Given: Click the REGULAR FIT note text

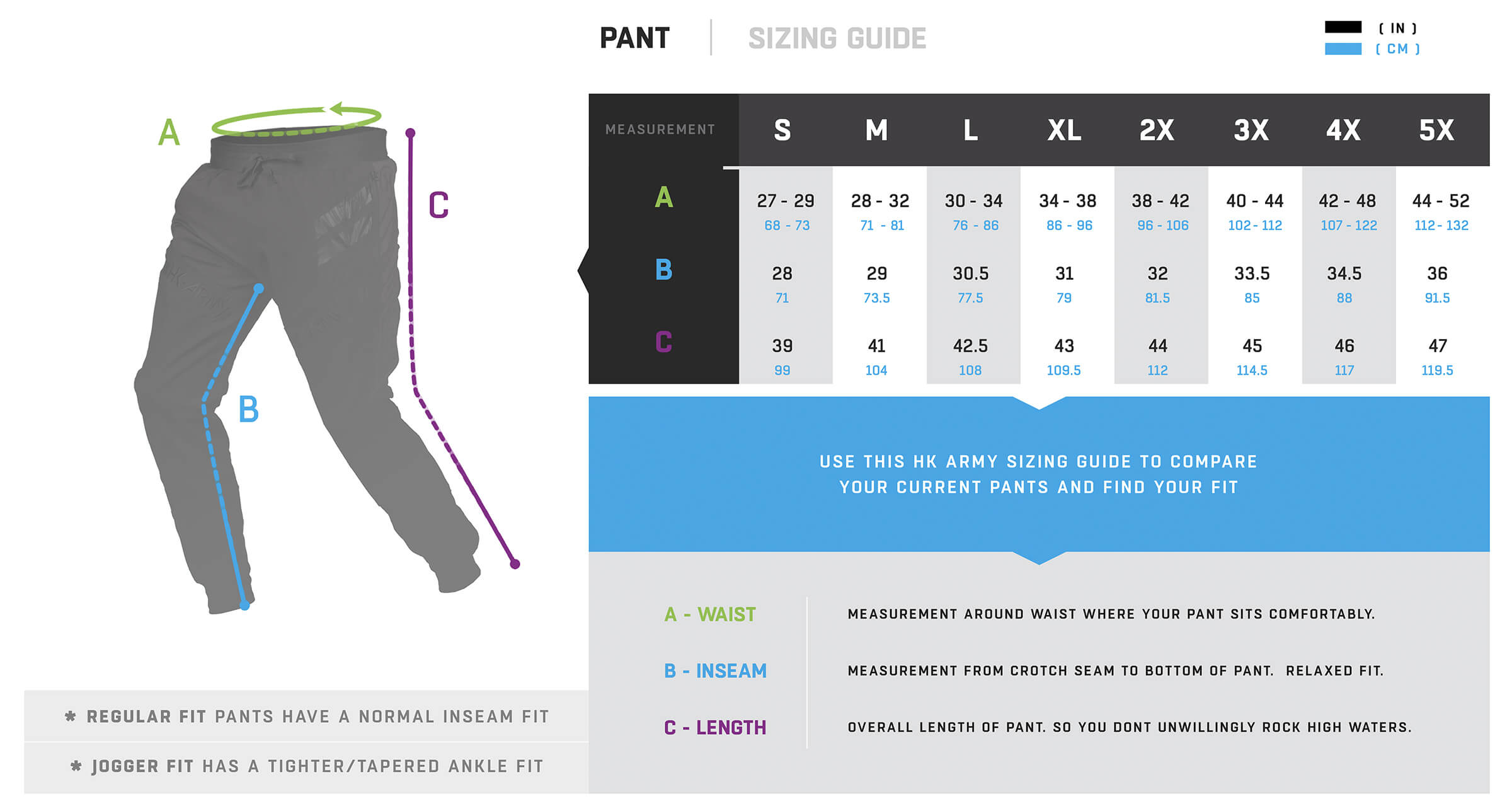Looking at the screenshot, I should coord(307,717).
